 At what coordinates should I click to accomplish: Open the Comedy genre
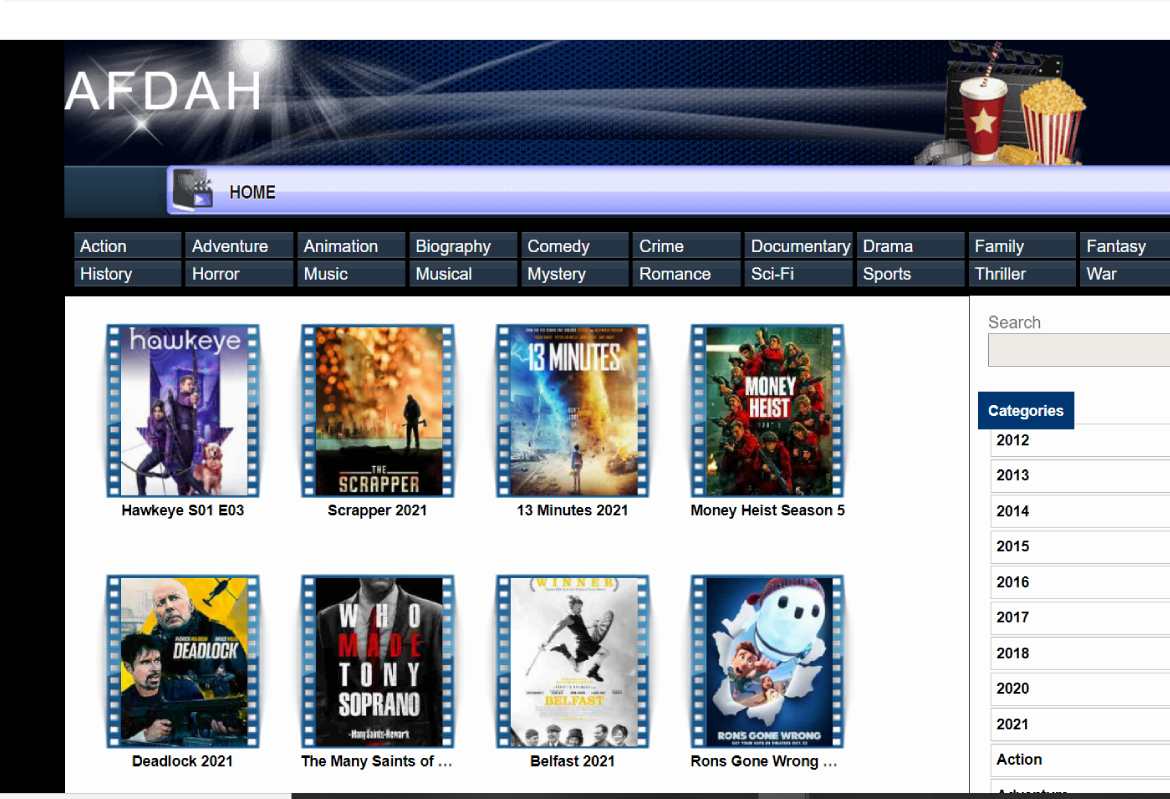(575, 245)
